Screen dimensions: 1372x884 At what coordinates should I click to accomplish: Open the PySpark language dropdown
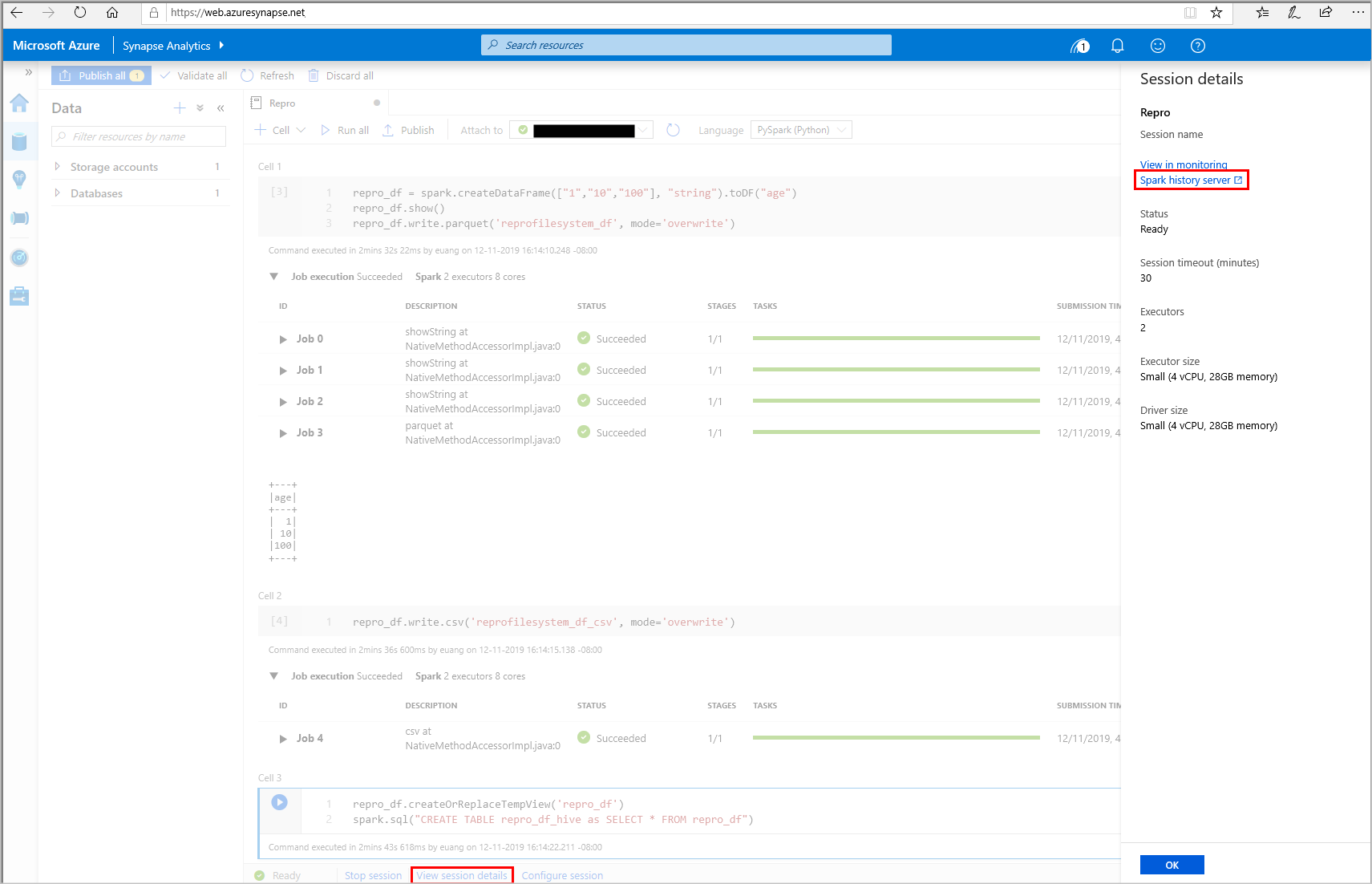(x=801, y=130)
